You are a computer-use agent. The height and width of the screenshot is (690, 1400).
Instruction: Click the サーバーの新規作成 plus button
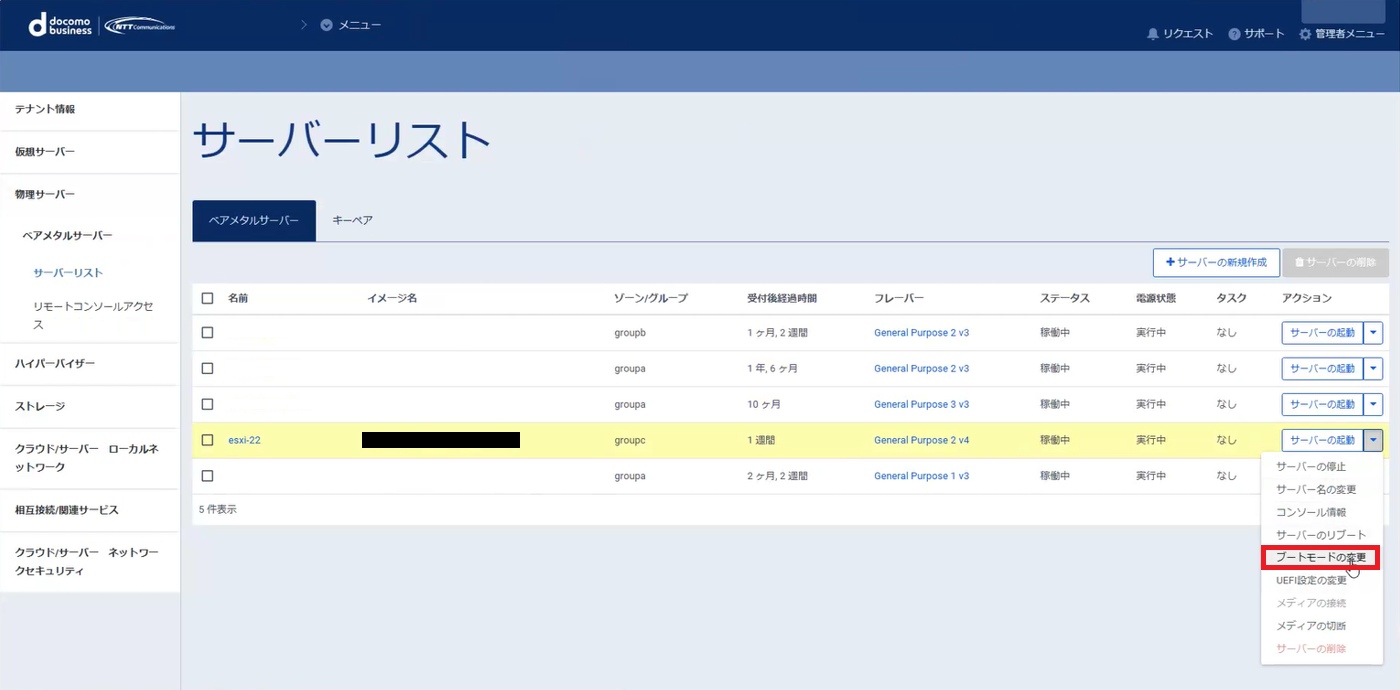1216,262
